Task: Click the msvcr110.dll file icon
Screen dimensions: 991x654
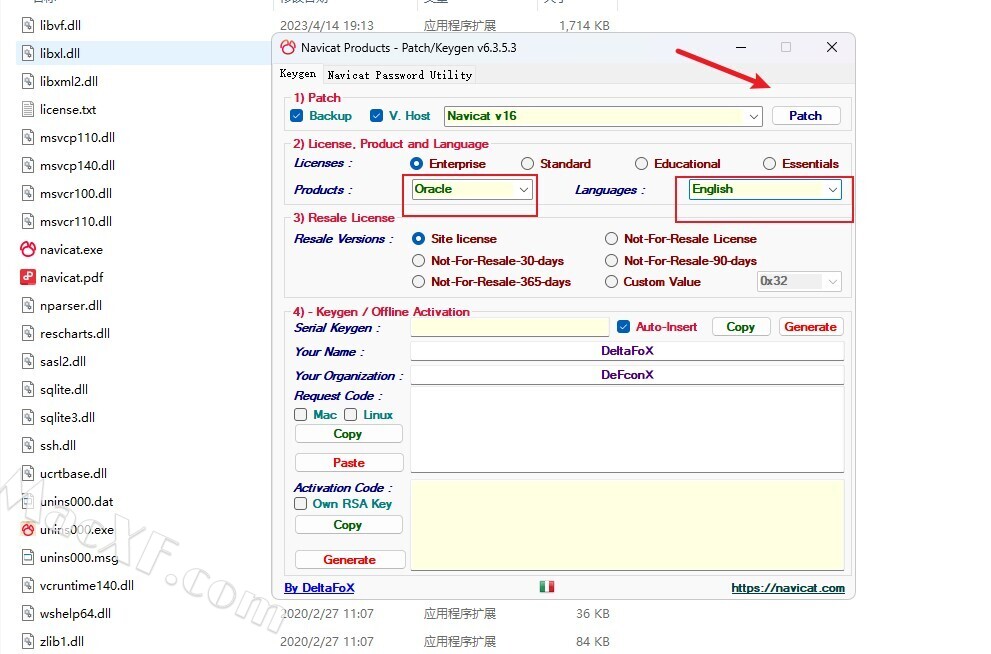Action: click(28, 221)
